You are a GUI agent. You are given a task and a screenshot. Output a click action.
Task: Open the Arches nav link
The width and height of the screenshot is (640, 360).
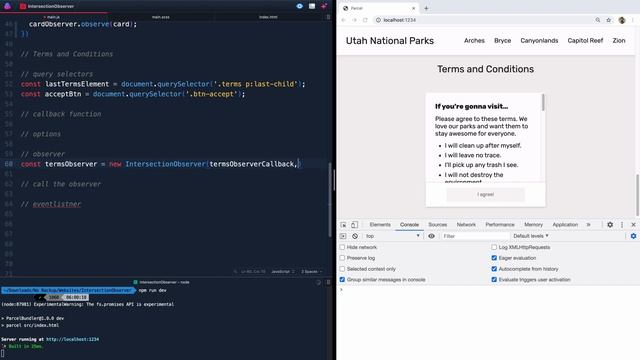tap(474, 40)
